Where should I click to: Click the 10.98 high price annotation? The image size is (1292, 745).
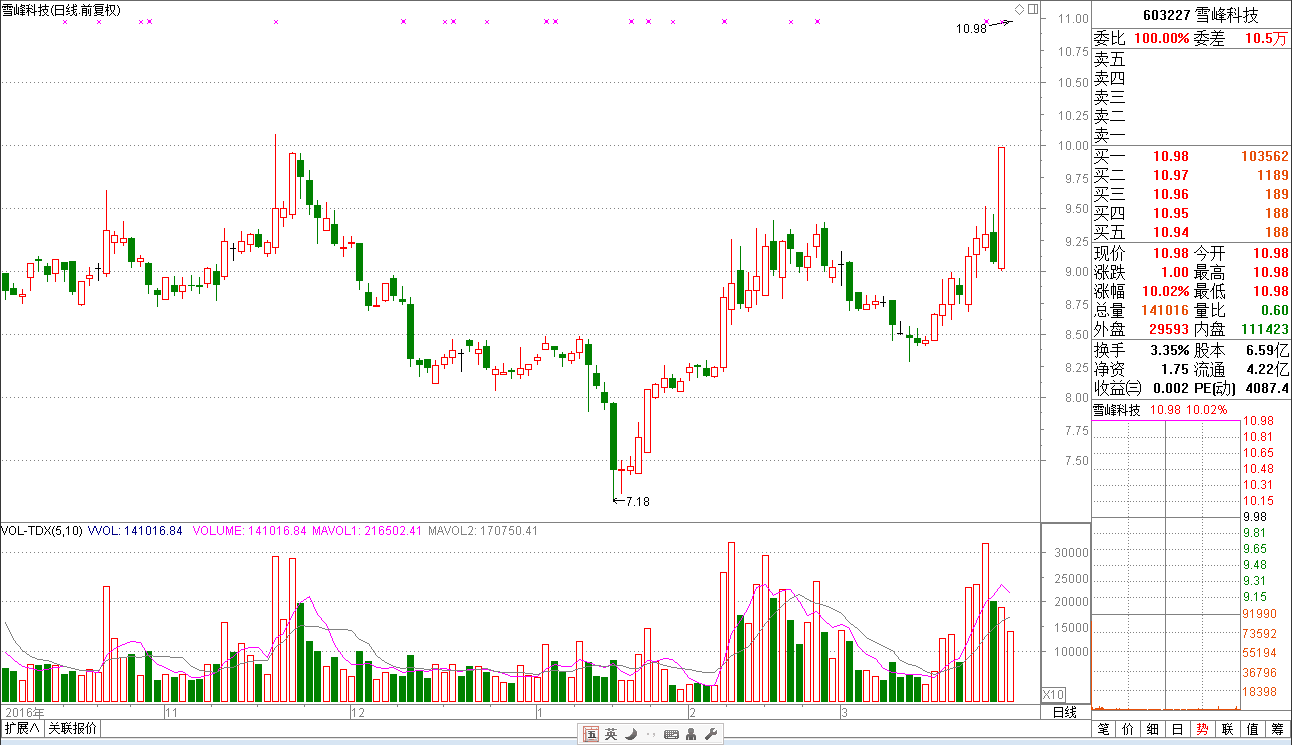[971, 29]
